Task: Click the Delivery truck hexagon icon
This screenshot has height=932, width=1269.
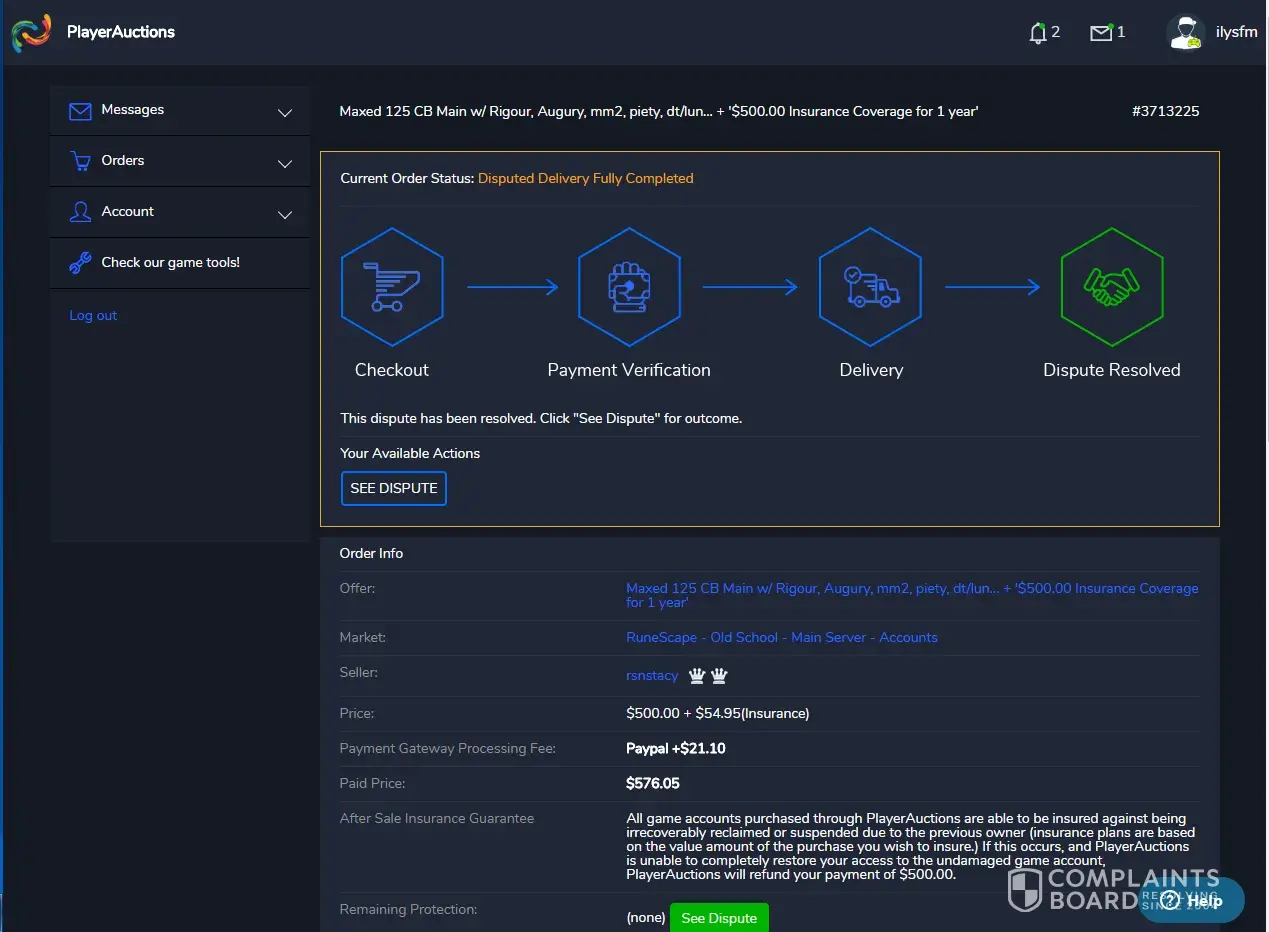Action: coord(870,286)
